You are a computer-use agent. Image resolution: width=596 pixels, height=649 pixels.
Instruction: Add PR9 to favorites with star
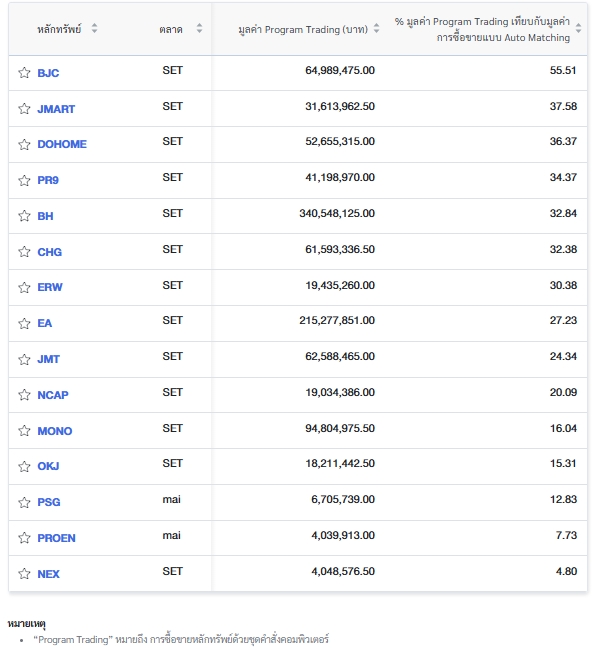coord(24,180)
